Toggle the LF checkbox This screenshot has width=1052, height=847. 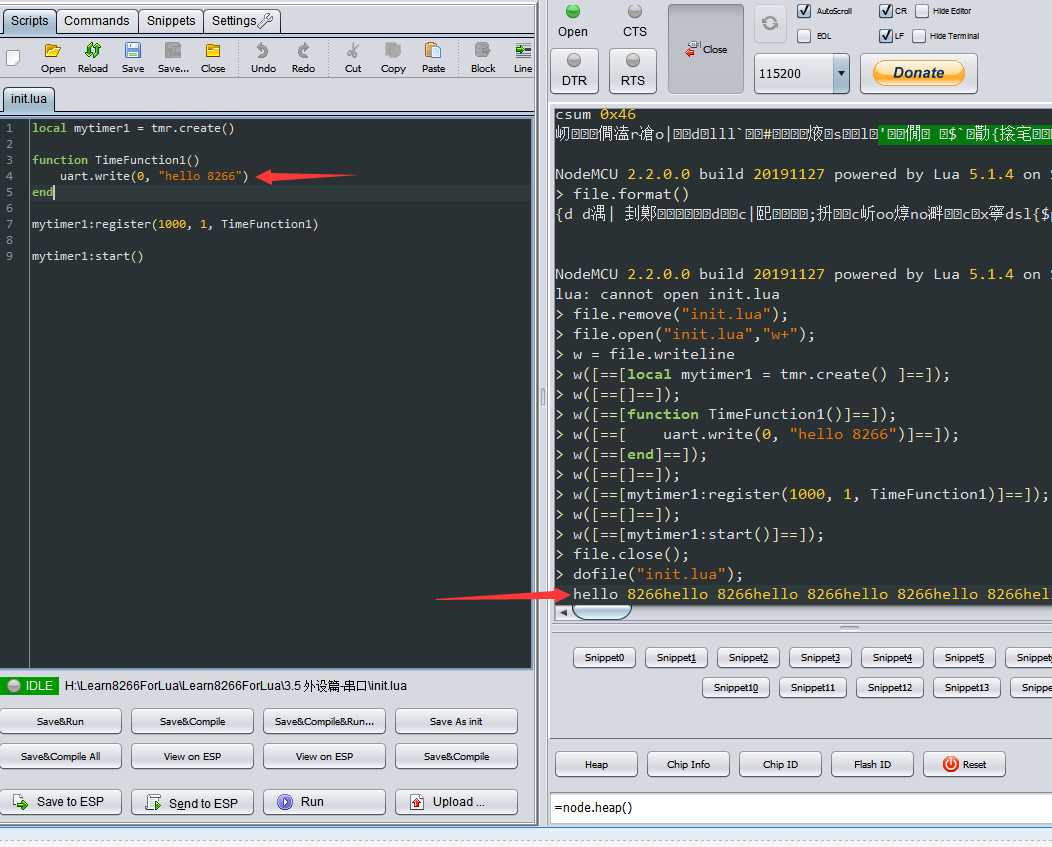[886, 36]
